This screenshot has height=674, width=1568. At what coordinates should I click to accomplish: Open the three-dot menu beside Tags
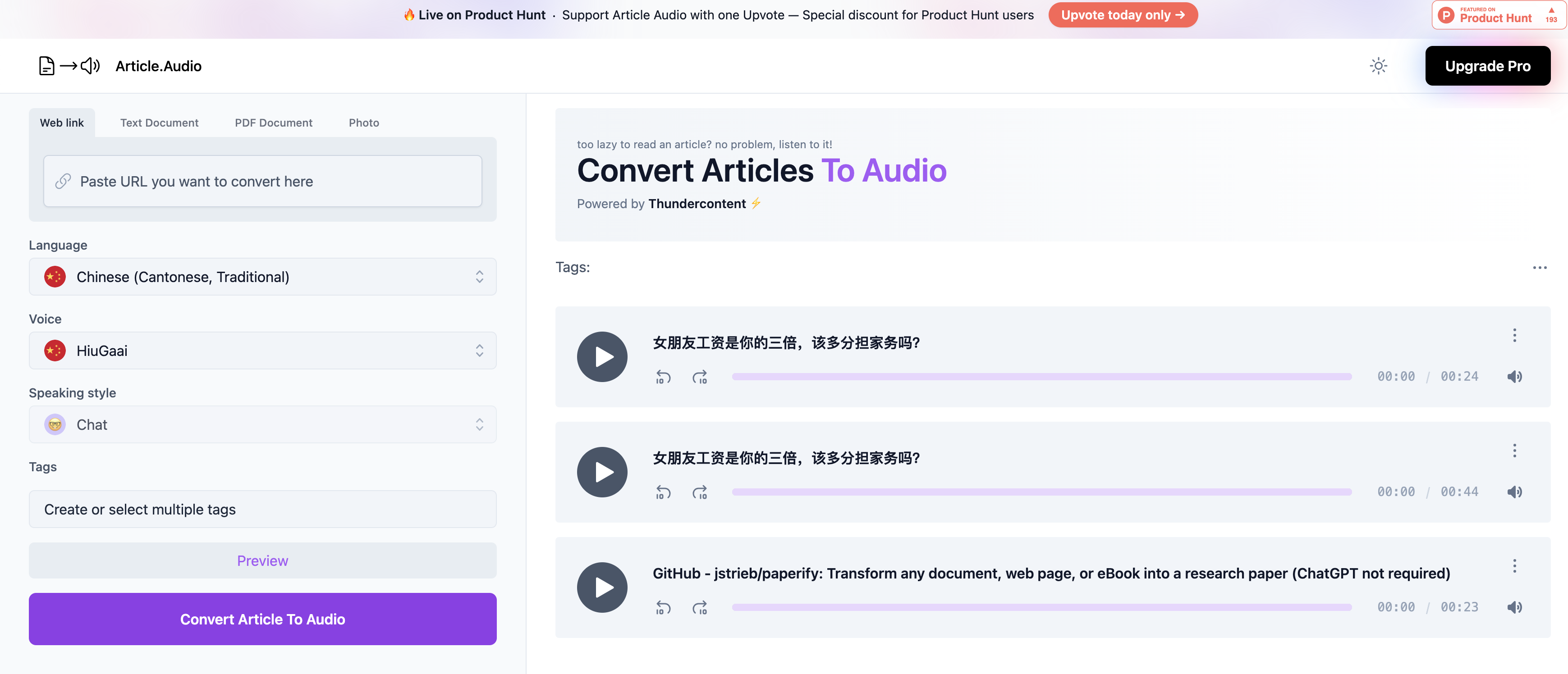[1540, 268]
